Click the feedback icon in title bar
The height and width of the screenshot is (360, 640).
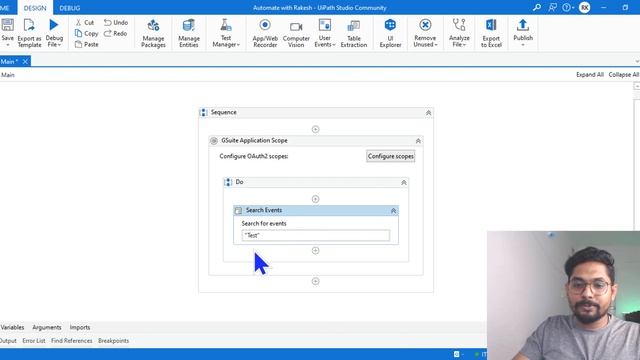[x=552, y=7]
